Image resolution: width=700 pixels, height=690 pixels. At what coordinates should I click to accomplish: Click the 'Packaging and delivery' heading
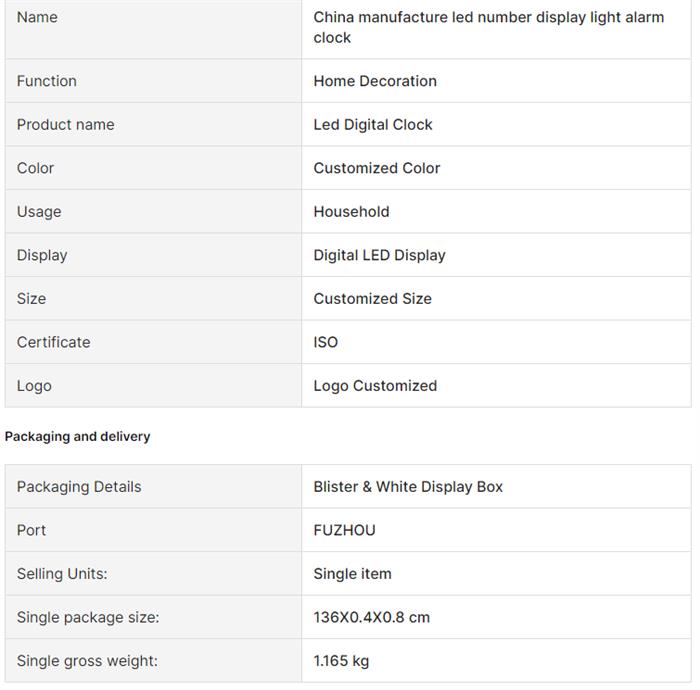(x=78, y=437)
